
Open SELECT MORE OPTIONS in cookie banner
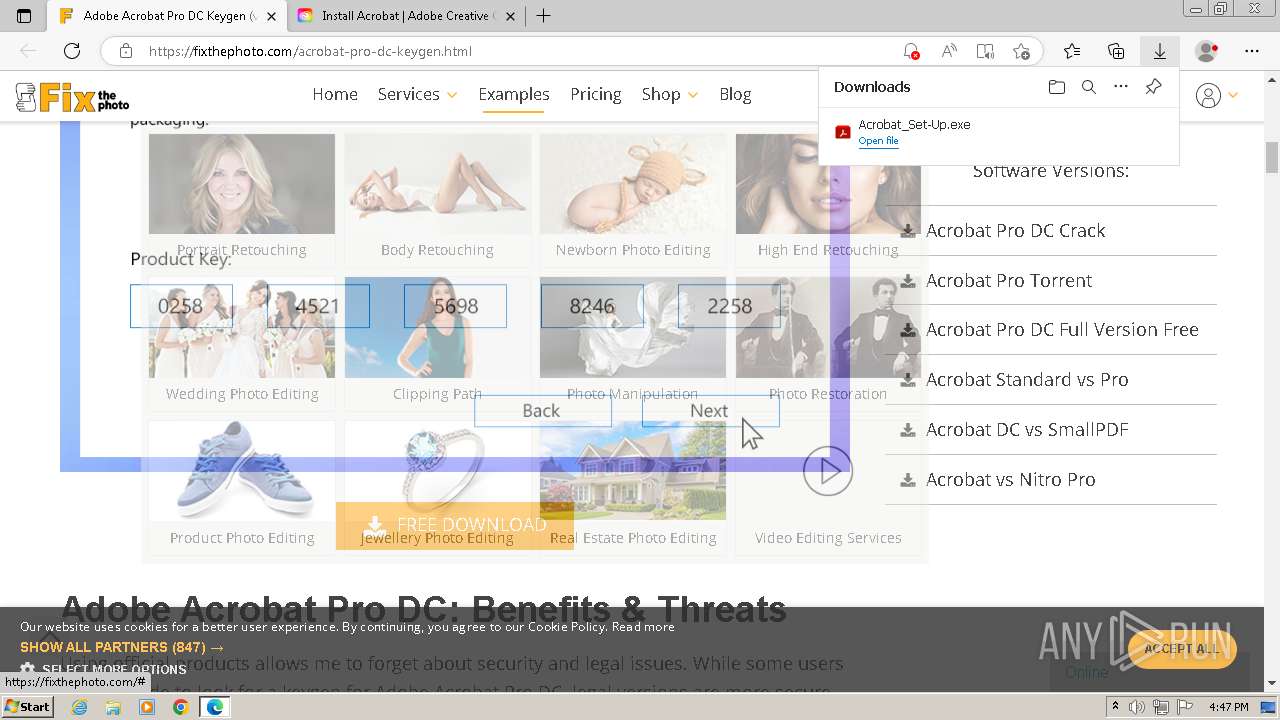pyautogui.click(x=103, y=669)
